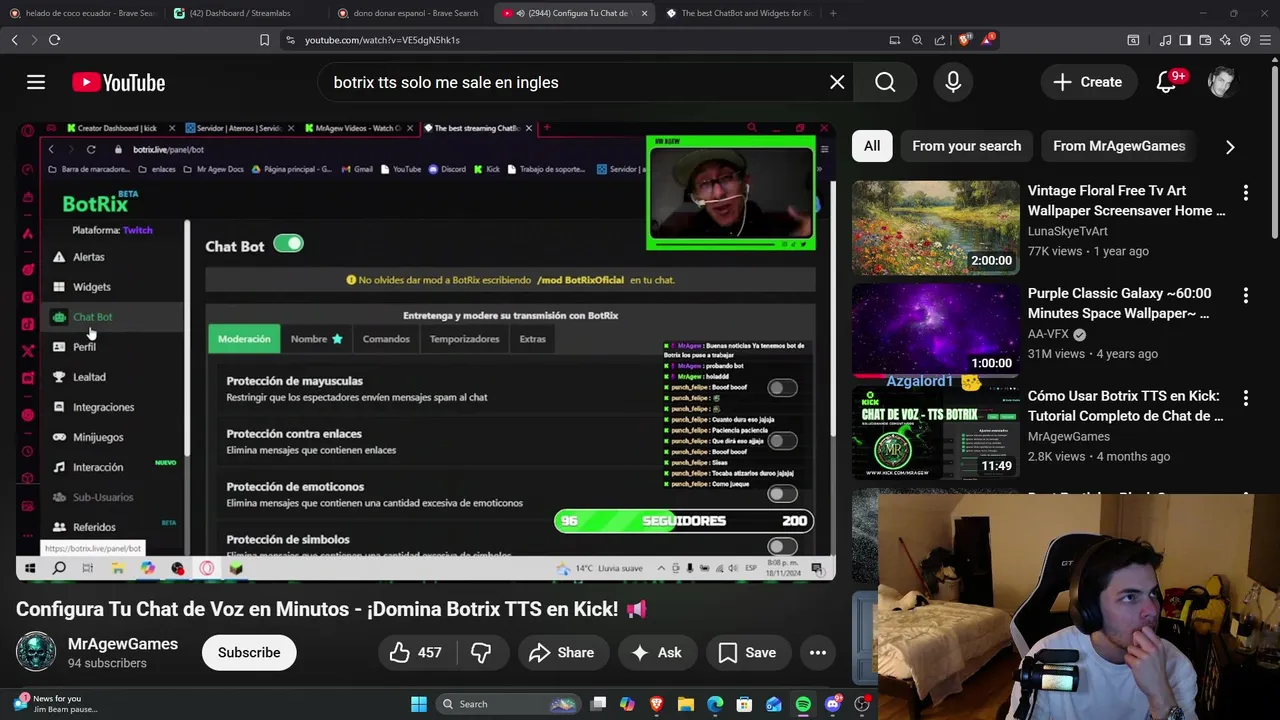Click the Ask button under the video
Image resolution: width=1280 pixels, height=720 pixels.
[656, 652]
